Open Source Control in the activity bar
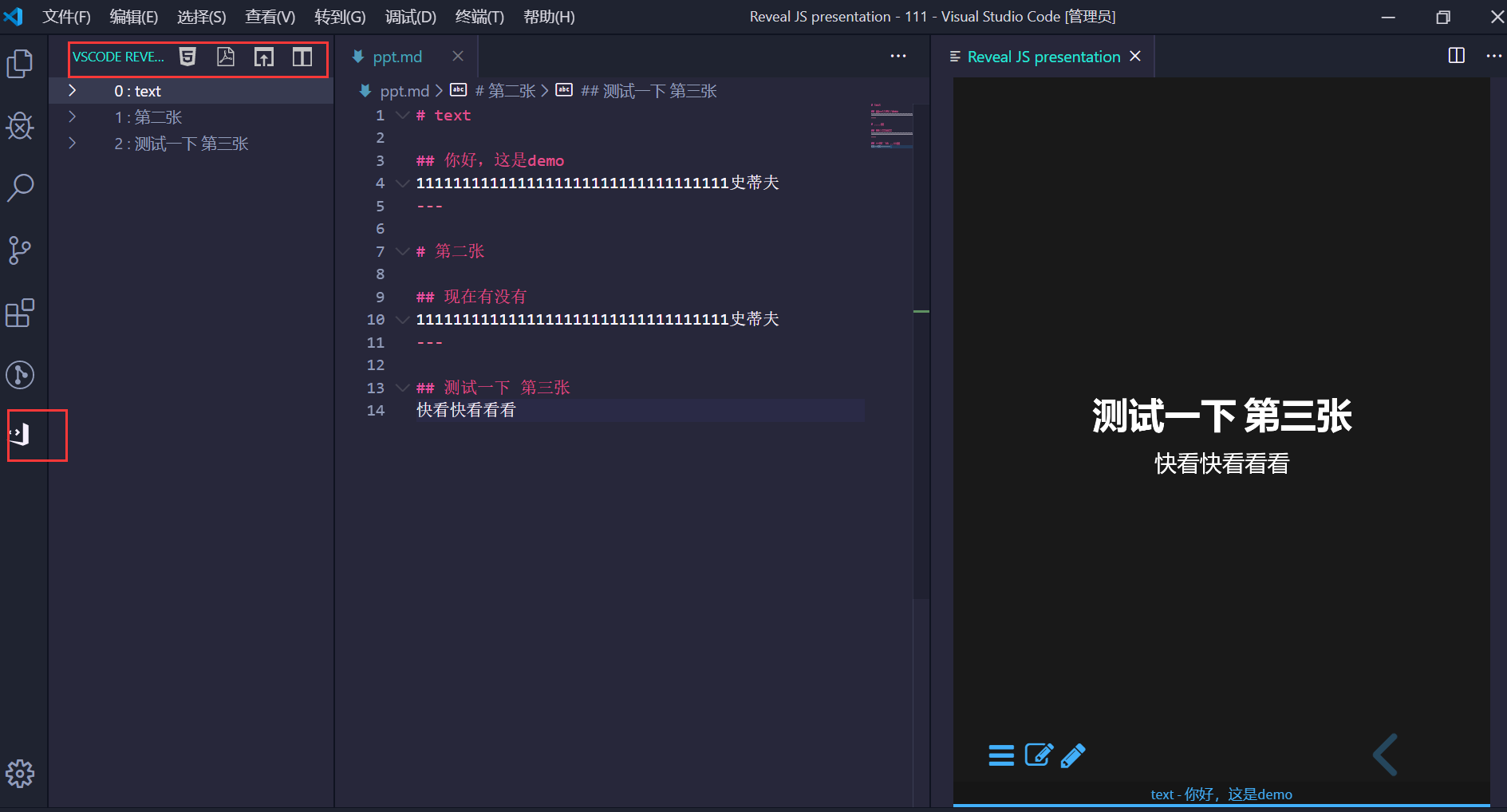This screenshot has width=1507, height=812. tap(19, 250)
